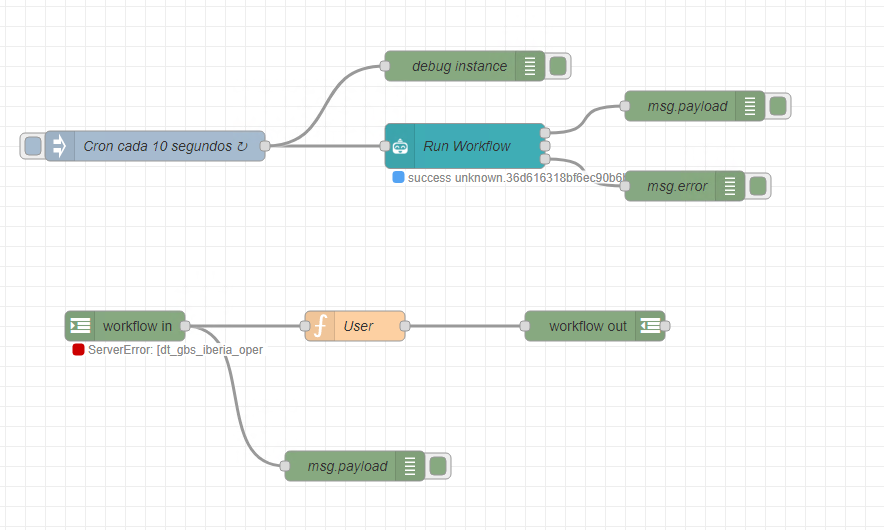Select the User function node label
884x530 pixels.
(x=359, y=326)
